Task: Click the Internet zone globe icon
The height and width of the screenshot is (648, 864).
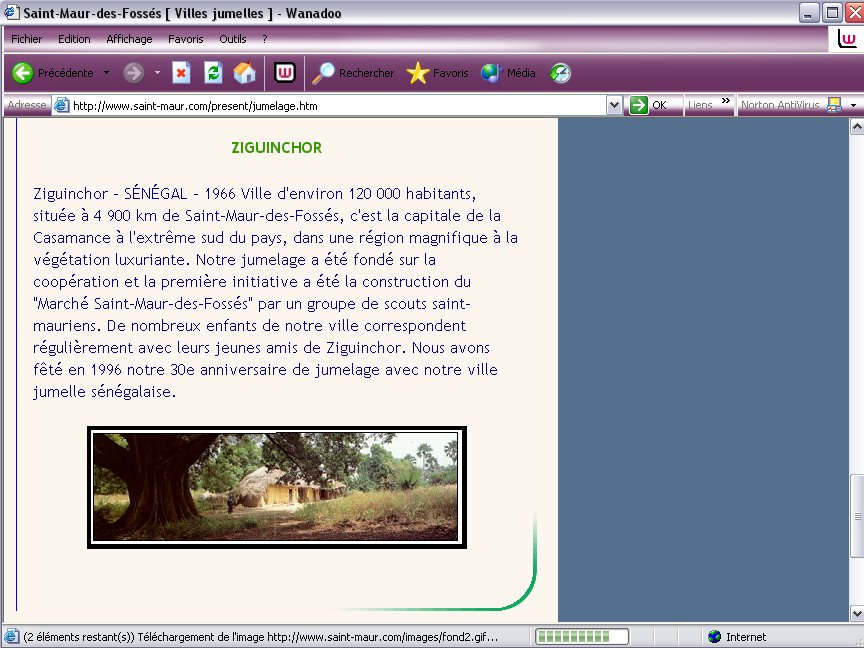Action: (715, 636)
